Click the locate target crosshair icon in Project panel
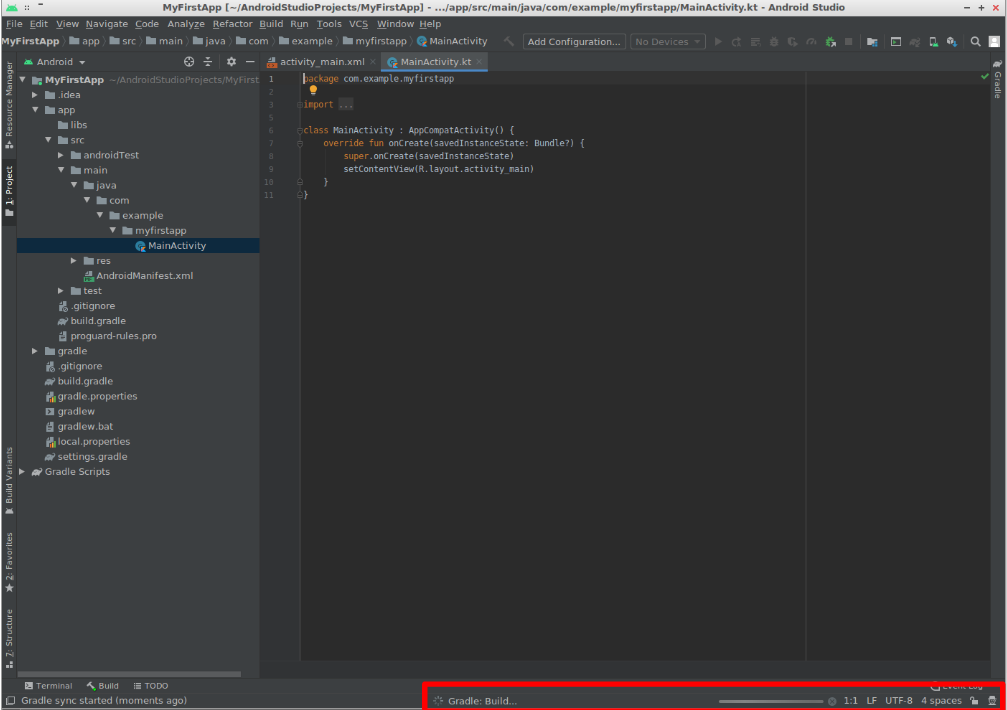This screenshot has height=710, width=1007. click(189, 62)
